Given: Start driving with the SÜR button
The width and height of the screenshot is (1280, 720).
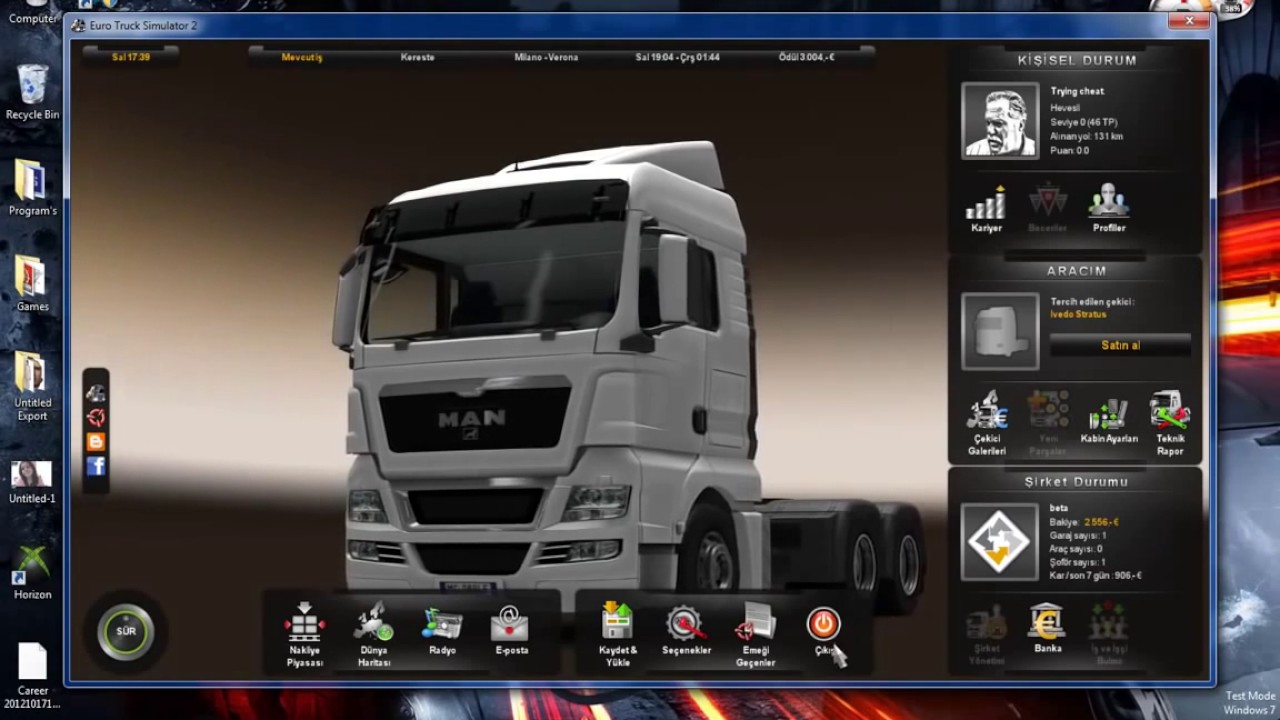Looking at the screenshot, I should (126, 631).
